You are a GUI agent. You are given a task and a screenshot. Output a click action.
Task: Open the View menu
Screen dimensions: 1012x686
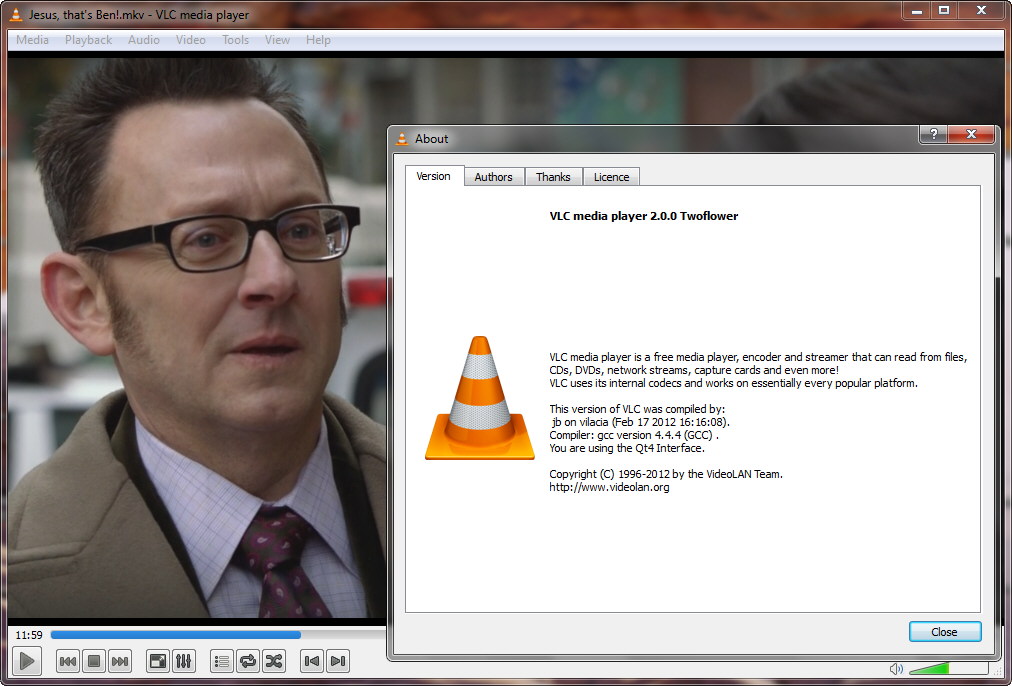[x=277, y=40]
